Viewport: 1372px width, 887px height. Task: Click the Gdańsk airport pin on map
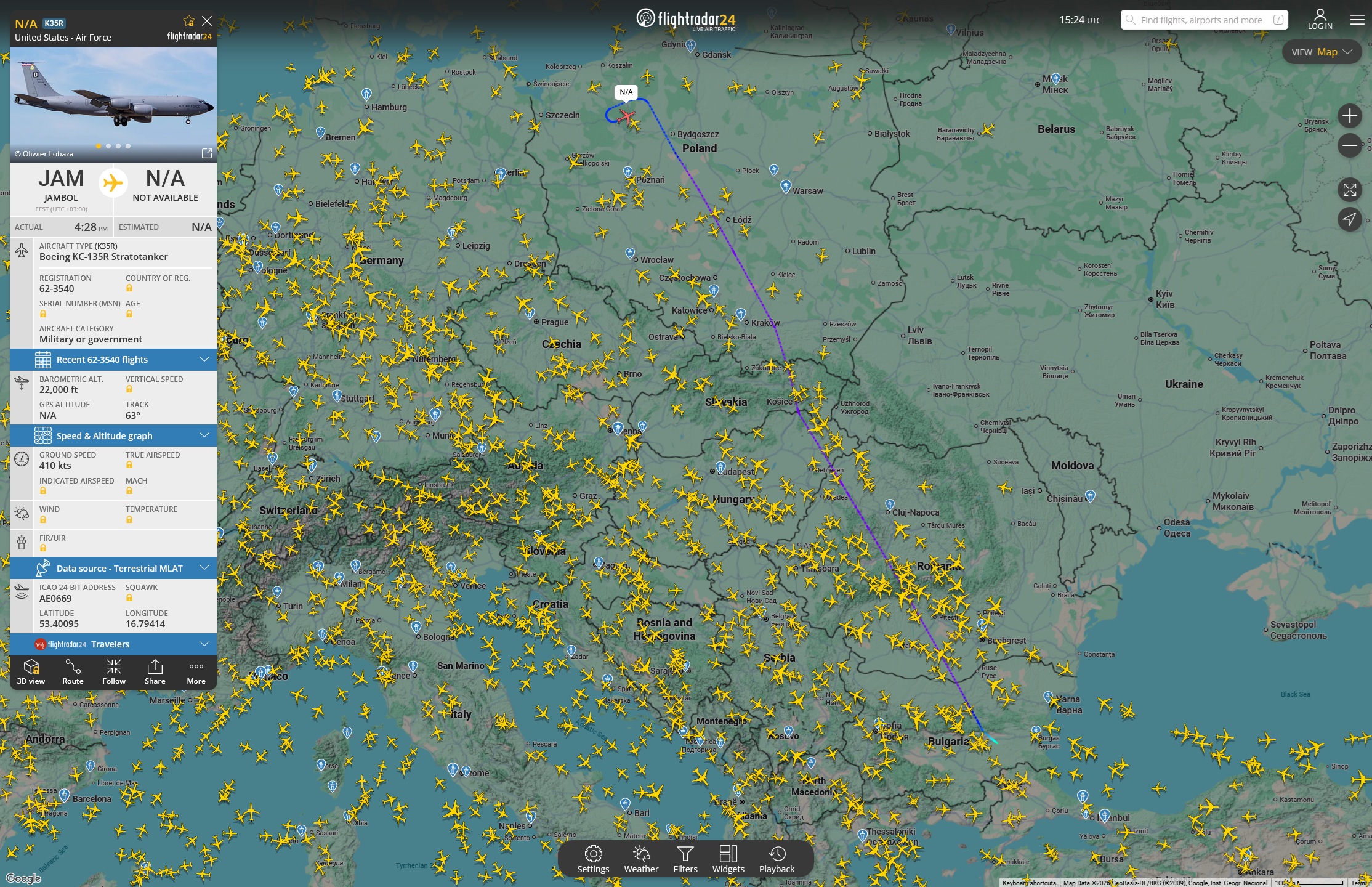click(690, 46)
